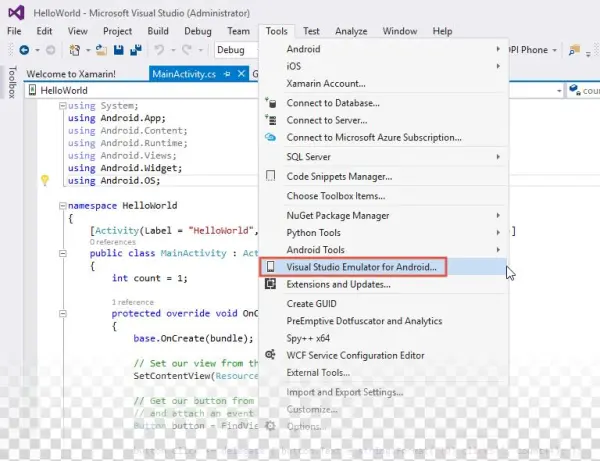Viewport: 600px width, 461px height.
Task: Click the Find in Files toolbar icon
Action: coord(574,50)
